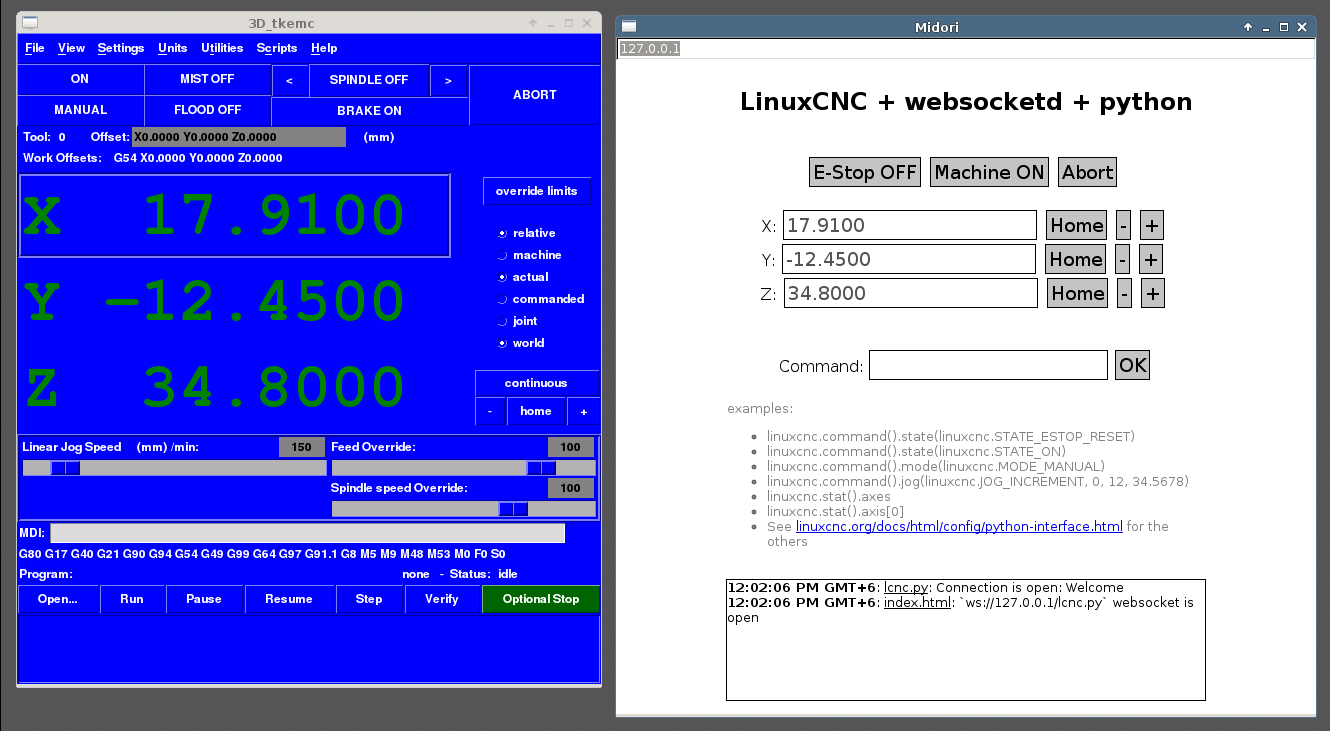This screenshot has width=1330, height=731.
Task: Click the X row plus button in Midori
Action: click(x=1152, y=225)
